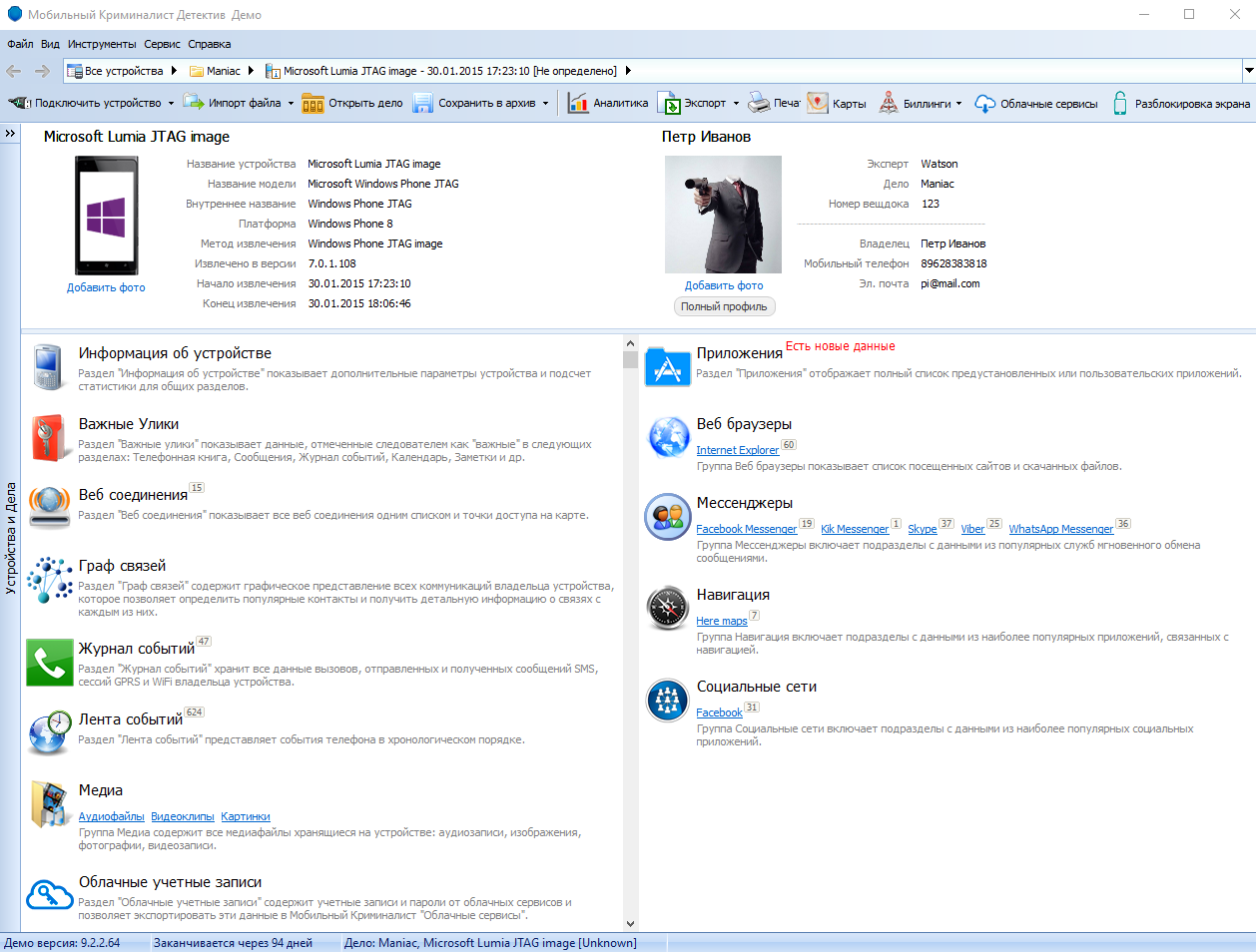Open the address bar history dropdown
1256x952 pixels.
coord(1248,71)
